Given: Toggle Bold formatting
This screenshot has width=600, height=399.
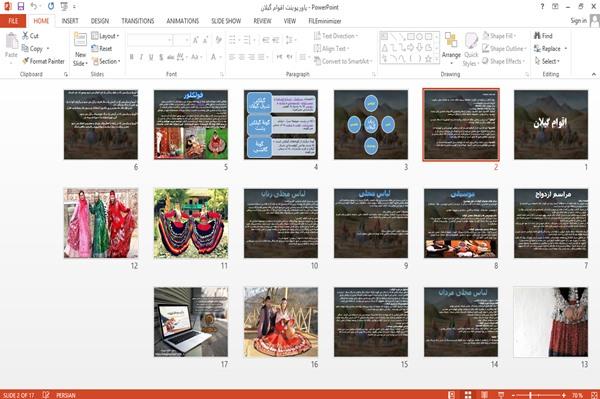Looking at the screenshot, I should point(131,57).
